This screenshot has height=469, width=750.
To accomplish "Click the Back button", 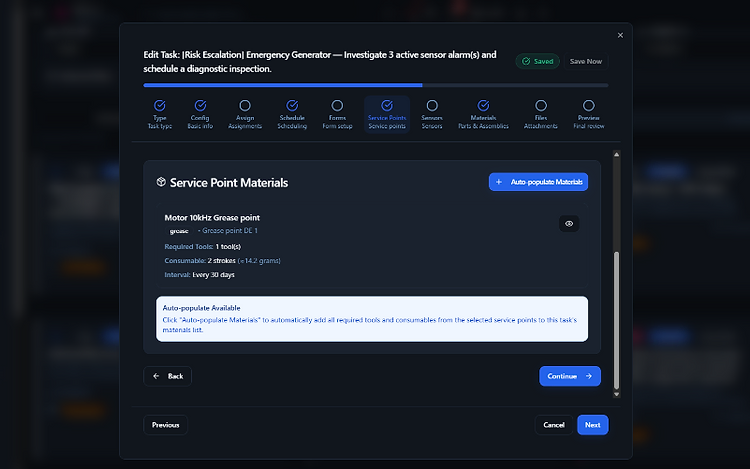I will coord(167,376).
